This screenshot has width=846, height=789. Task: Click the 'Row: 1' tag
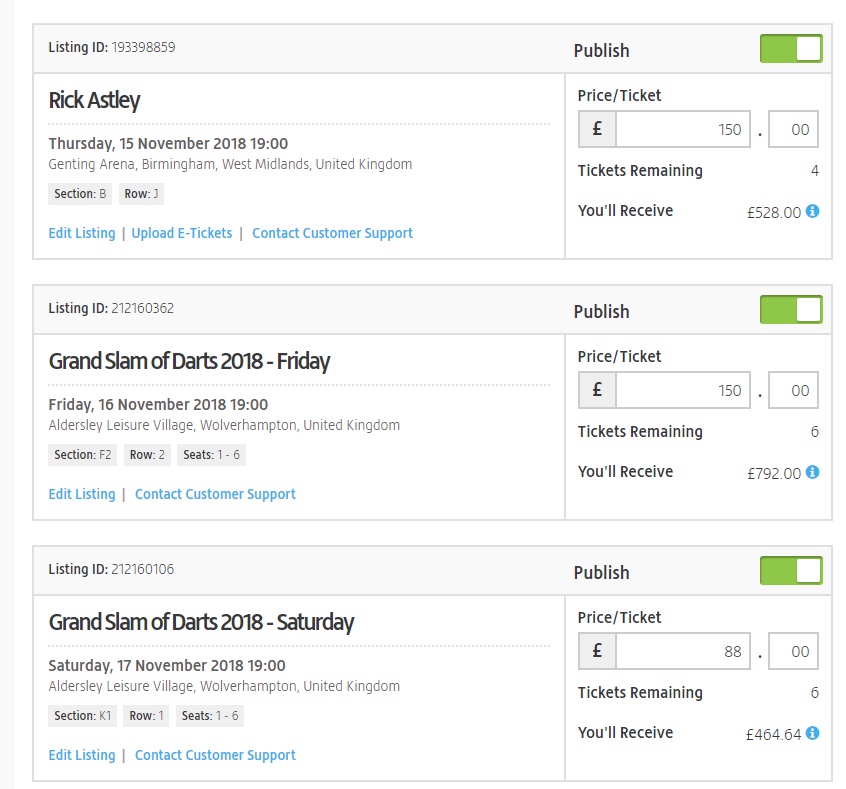(146, 716)
